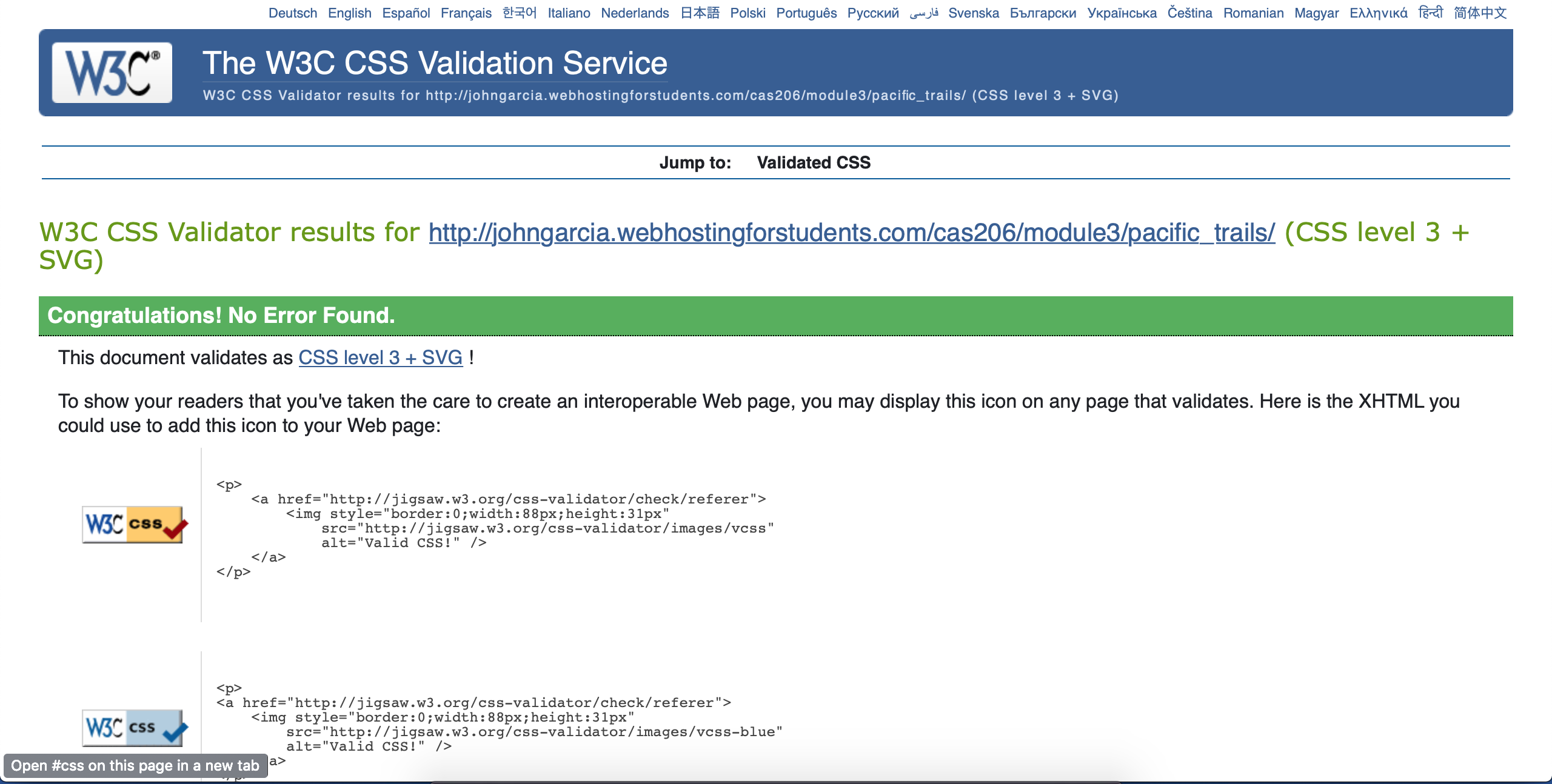Select Romanian language option
This screenshot has width=1552, height=784.
[x=1253, y=13]
